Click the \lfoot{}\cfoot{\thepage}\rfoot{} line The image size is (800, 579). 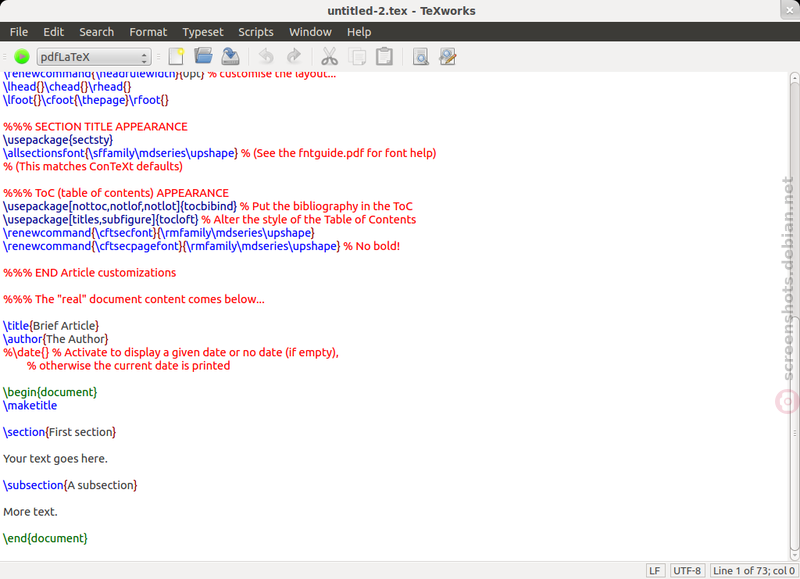pos(86,100)
